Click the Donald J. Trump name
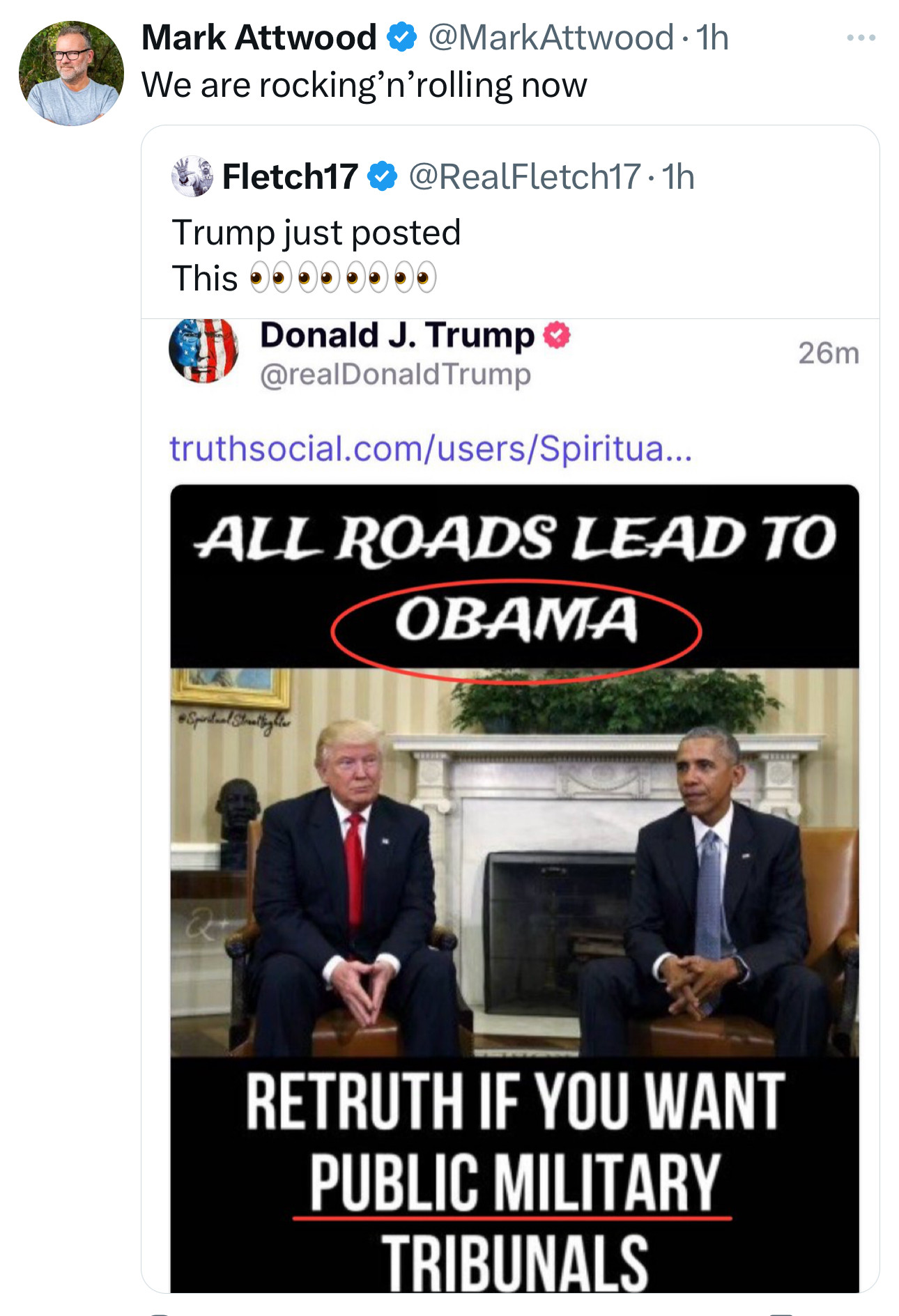The height and width of the screenshot is (1316, 899). [397, 335]
